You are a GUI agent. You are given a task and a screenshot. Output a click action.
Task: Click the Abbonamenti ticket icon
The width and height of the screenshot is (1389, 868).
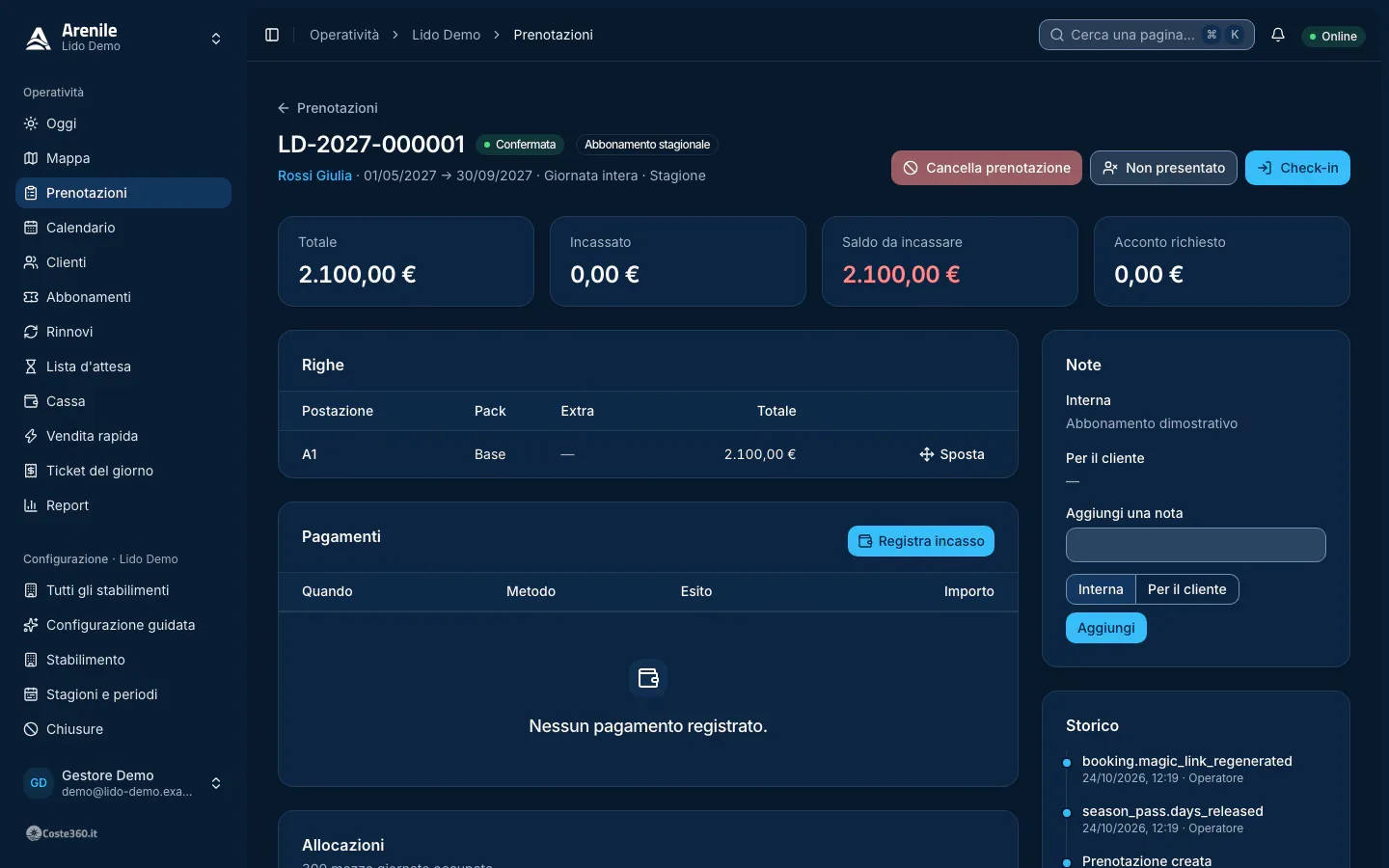point(31,297)
